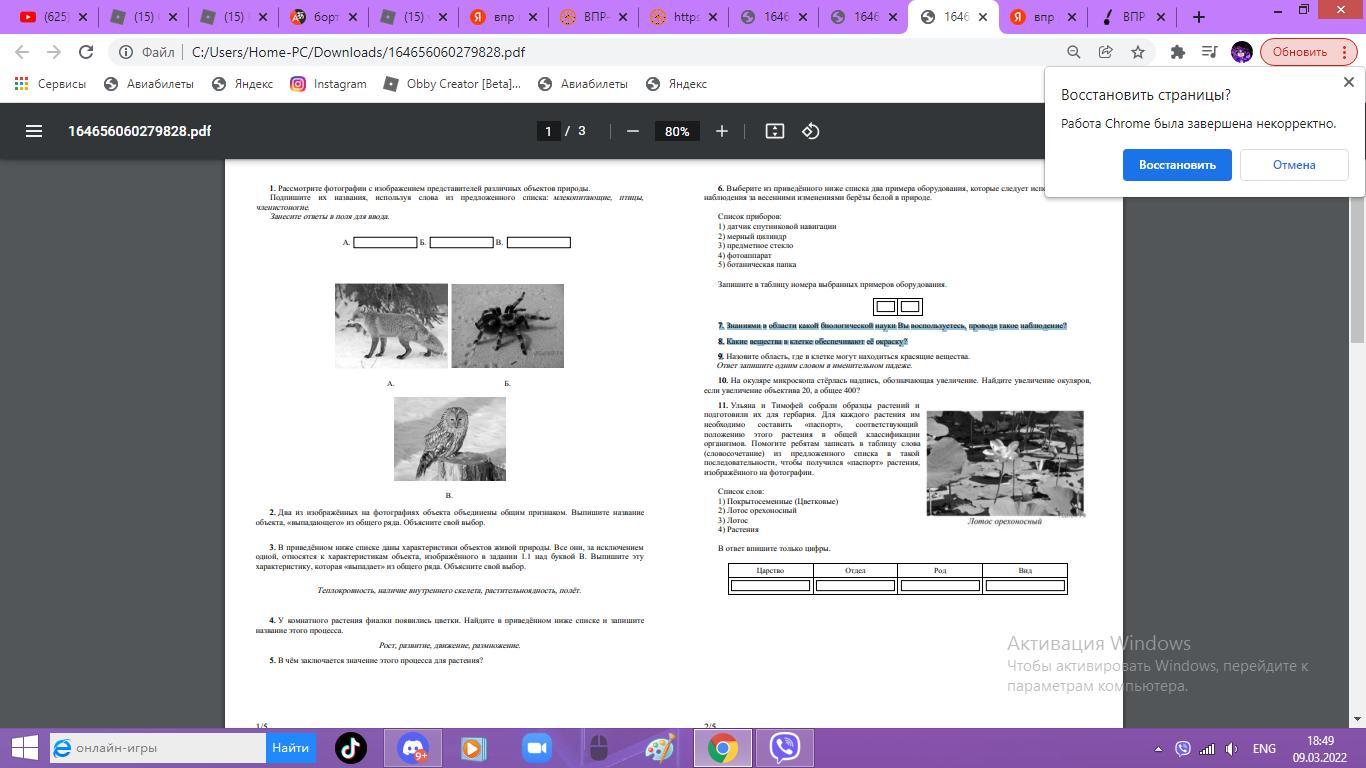Image resolution: width=1366 pixels, height=768 pixels.
Task: Click the Восстановить button
Action: tap(1177, 165)
